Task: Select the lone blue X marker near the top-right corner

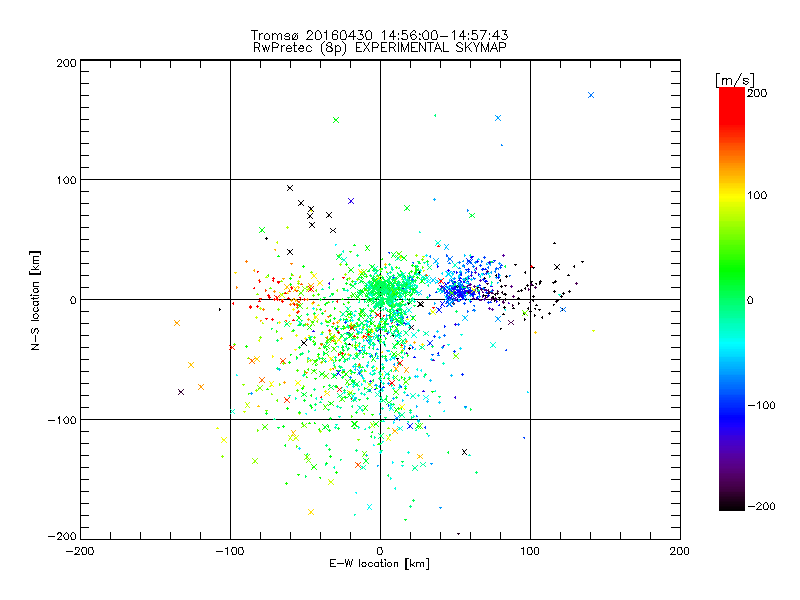Action: tap(591, 95)
